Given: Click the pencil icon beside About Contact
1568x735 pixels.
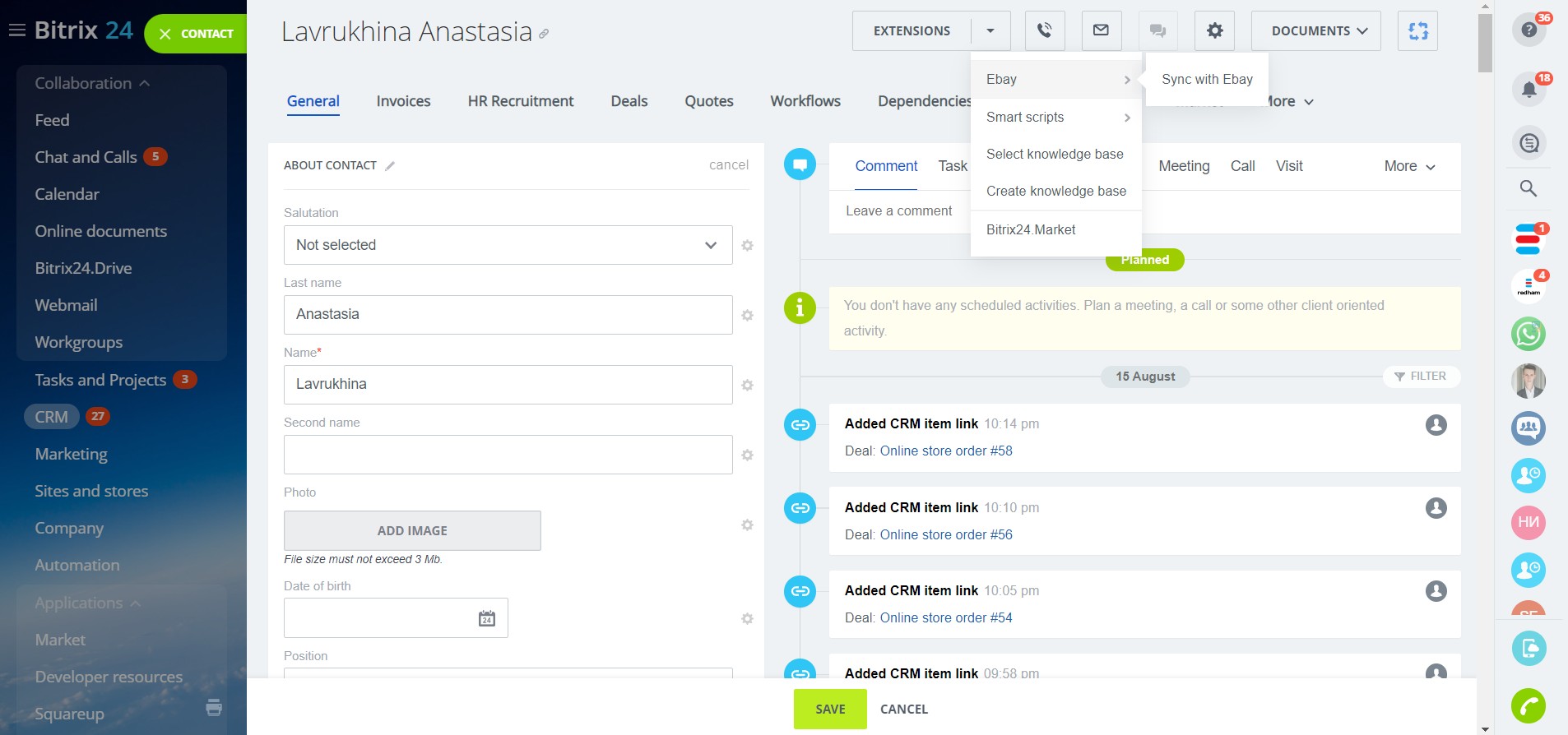Looking at the screenshot, I should [390, 166].
